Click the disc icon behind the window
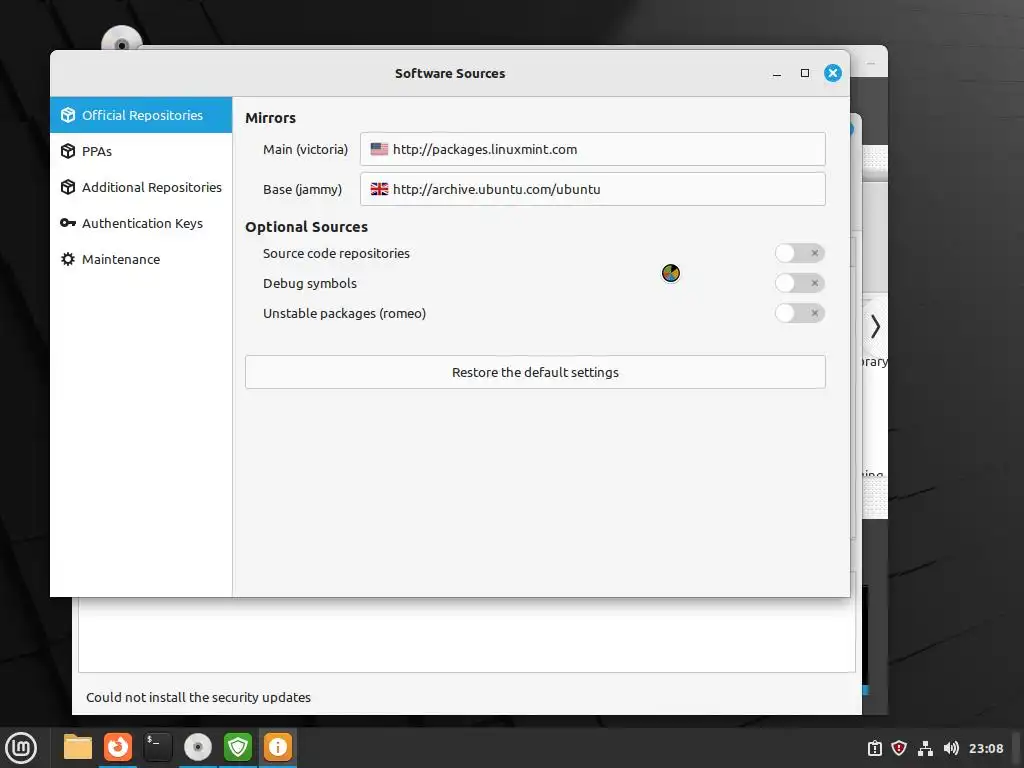 [x=121, y=39]
